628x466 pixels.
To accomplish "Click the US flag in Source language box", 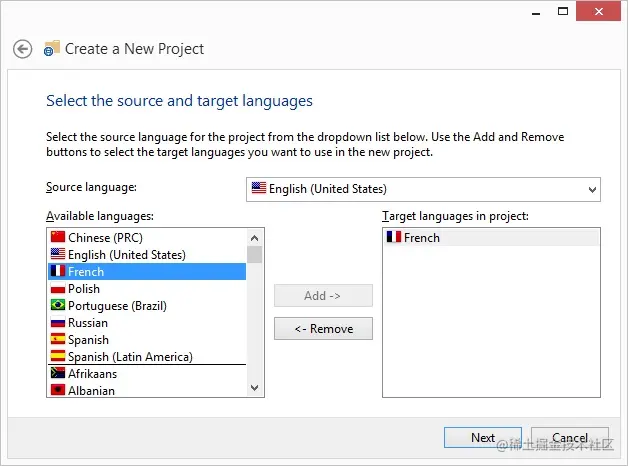I will click(x=259, y=188).
